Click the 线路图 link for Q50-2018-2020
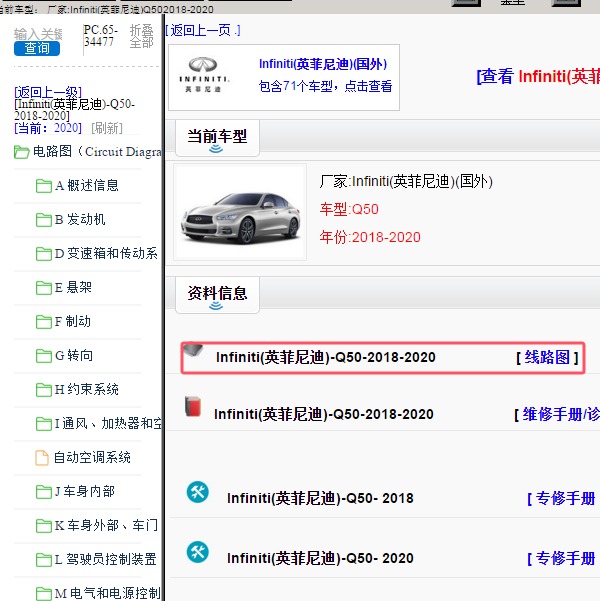The height and width of the screenshot is (601, 600). point(547,358)
